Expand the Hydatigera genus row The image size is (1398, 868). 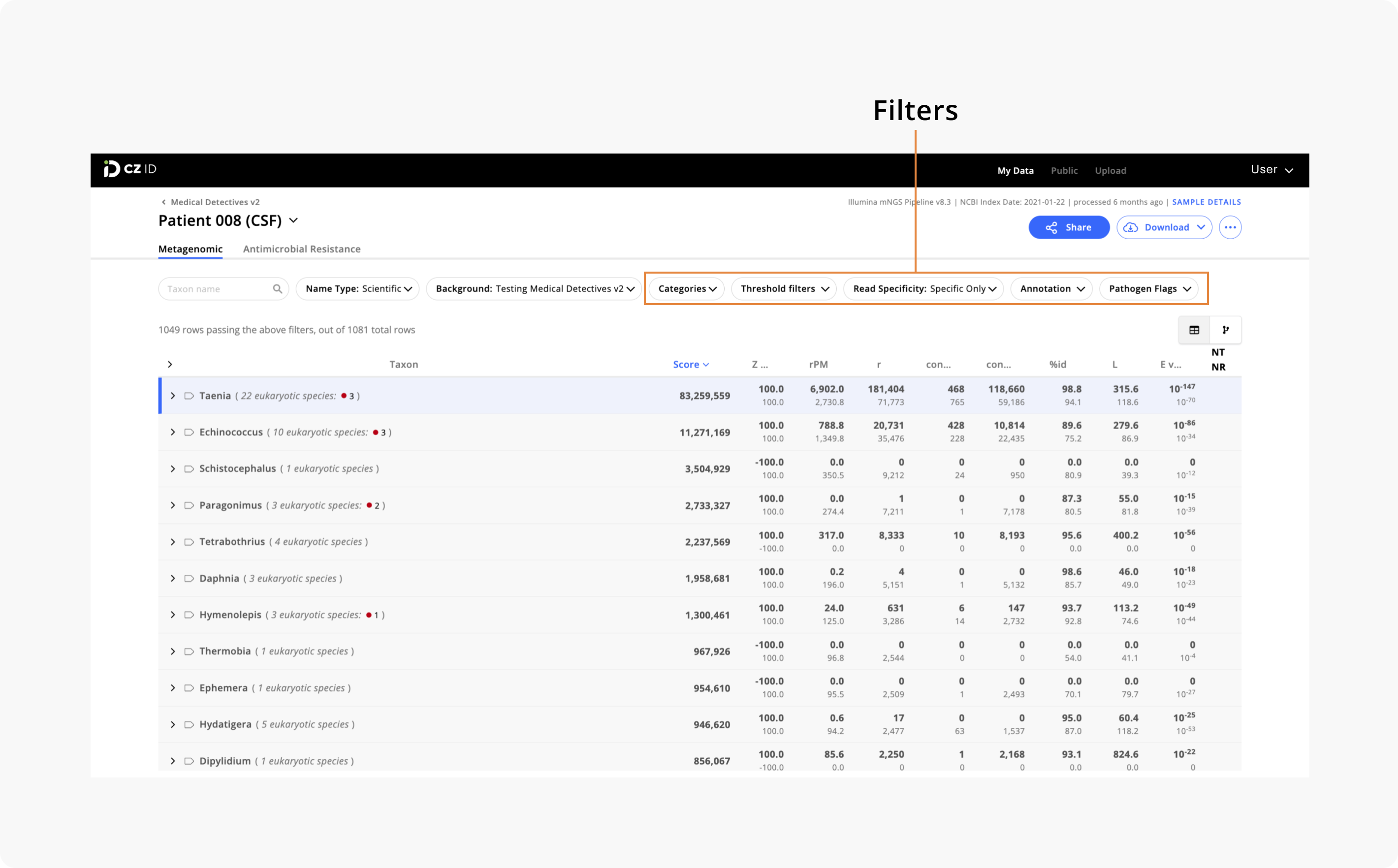173,724
